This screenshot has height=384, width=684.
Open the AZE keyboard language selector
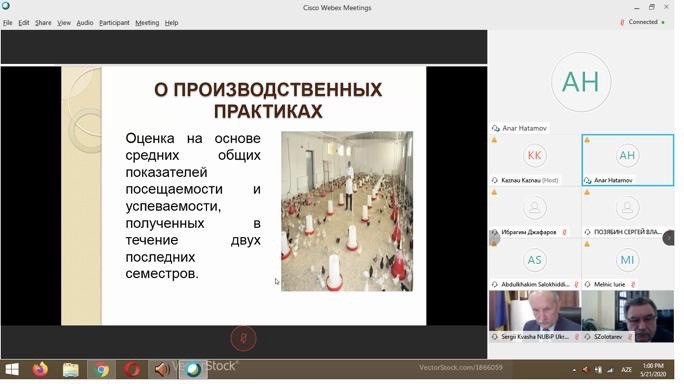click(626, 370)
